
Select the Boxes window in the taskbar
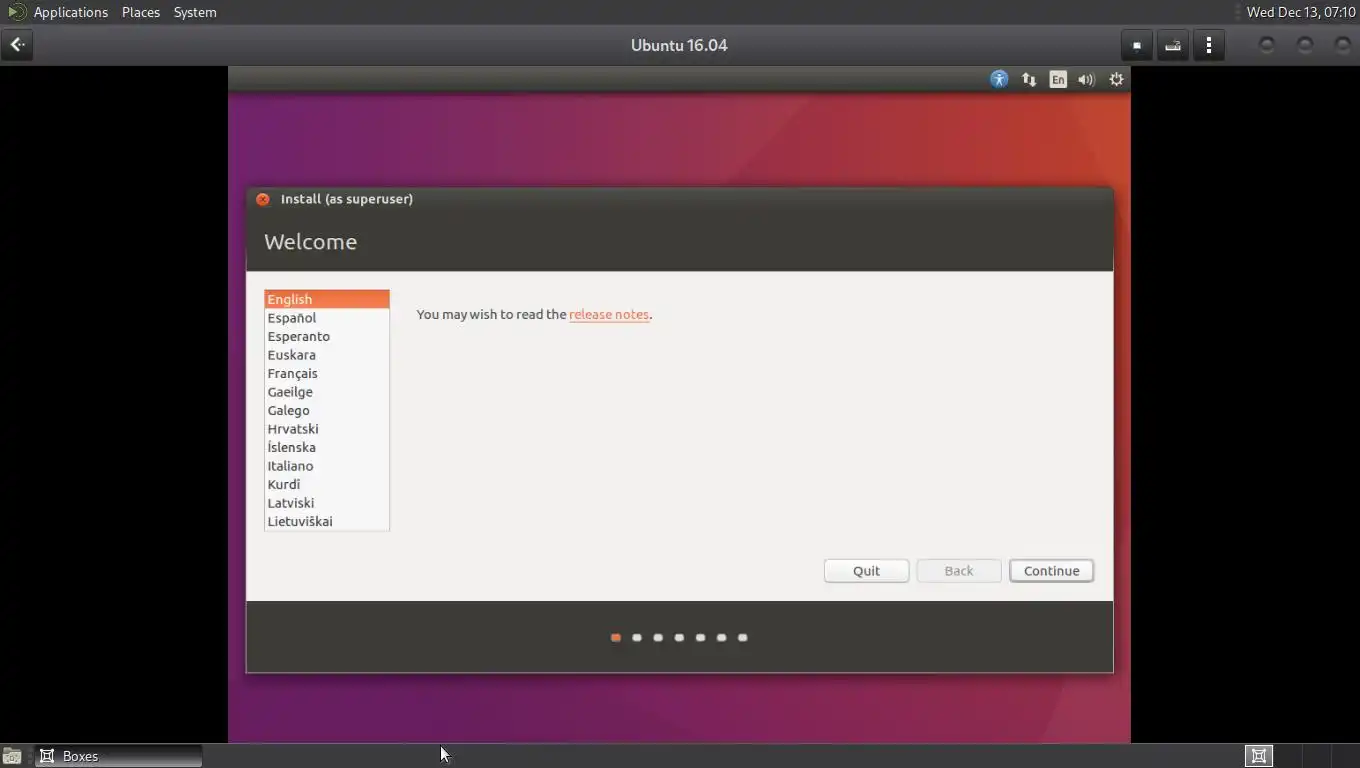coord(119,756)
